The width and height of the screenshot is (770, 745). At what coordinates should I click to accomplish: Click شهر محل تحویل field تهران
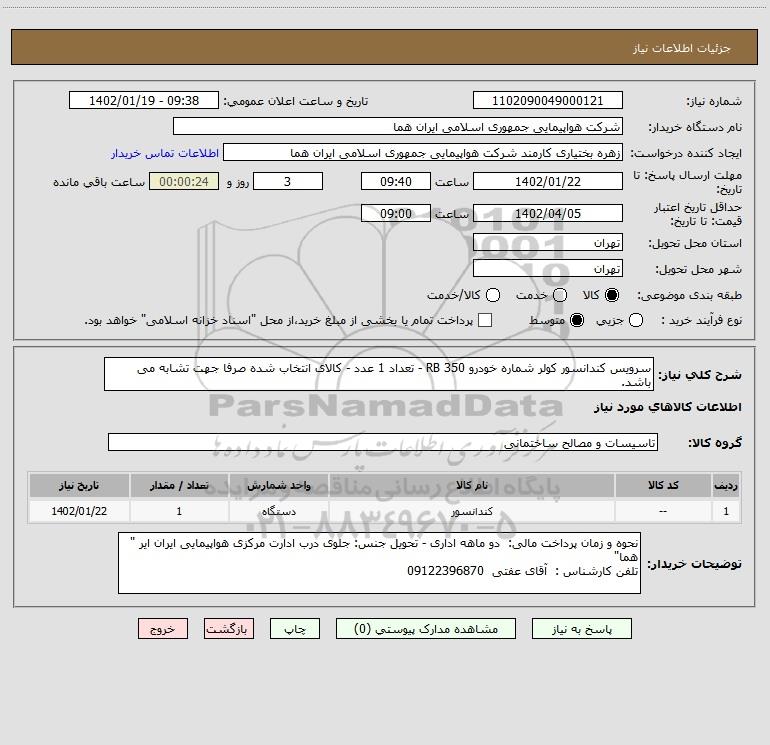[x=548, y=269]
